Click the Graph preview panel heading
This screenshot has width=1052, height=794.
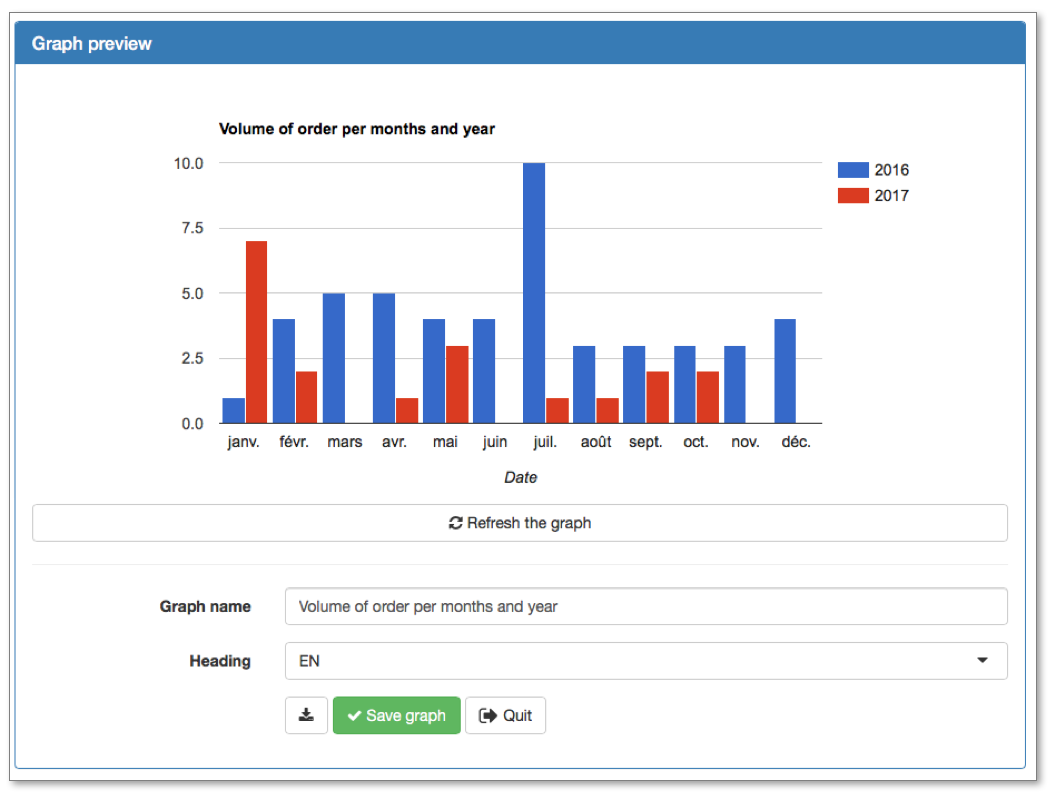pos(92,44)
